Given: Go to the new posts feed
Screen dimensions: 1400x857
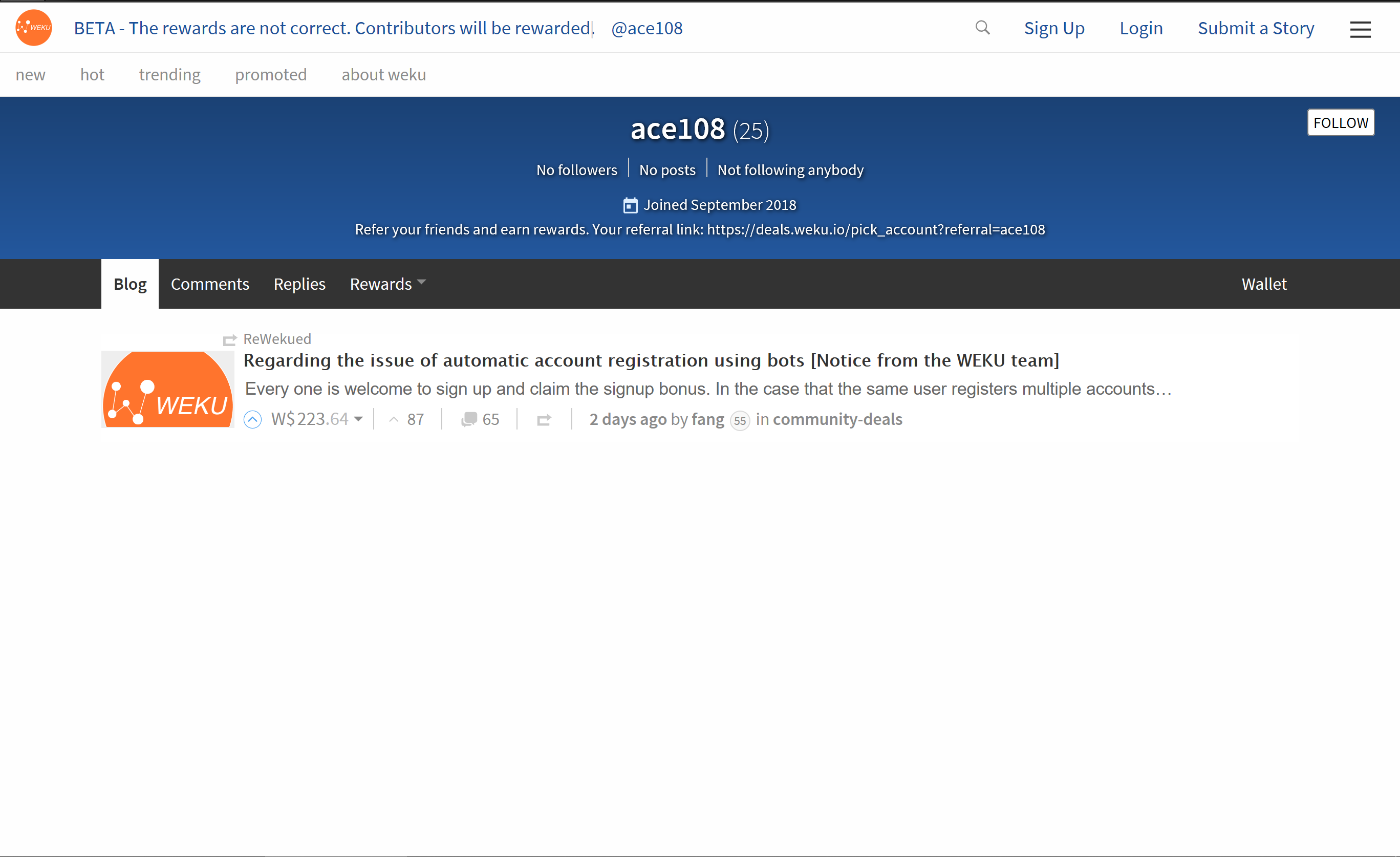Looking at the screenshot, I should pos(30,74).
